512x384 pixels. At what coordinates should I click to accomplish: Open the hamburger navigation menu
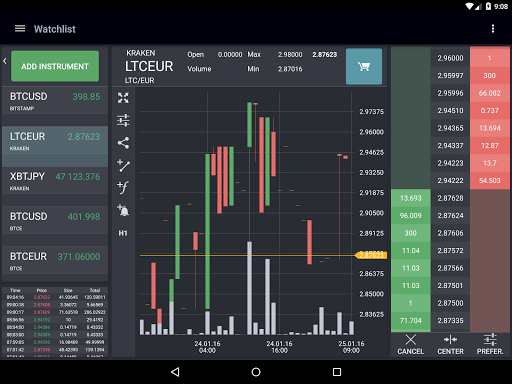click(20, 29)
